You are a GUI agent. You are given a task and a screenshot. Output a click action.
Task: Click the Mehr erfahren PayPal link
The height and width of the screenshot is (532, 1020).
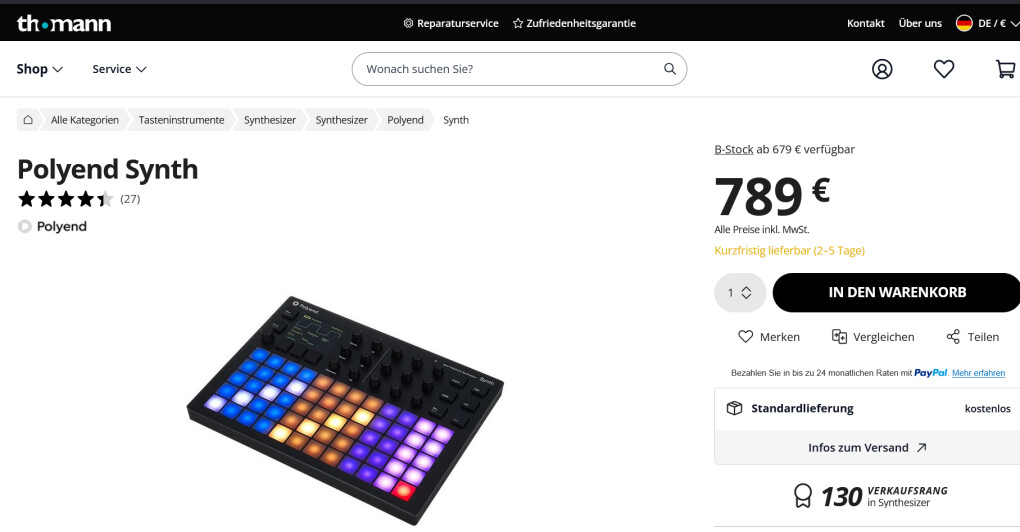[x=978, y=373]
